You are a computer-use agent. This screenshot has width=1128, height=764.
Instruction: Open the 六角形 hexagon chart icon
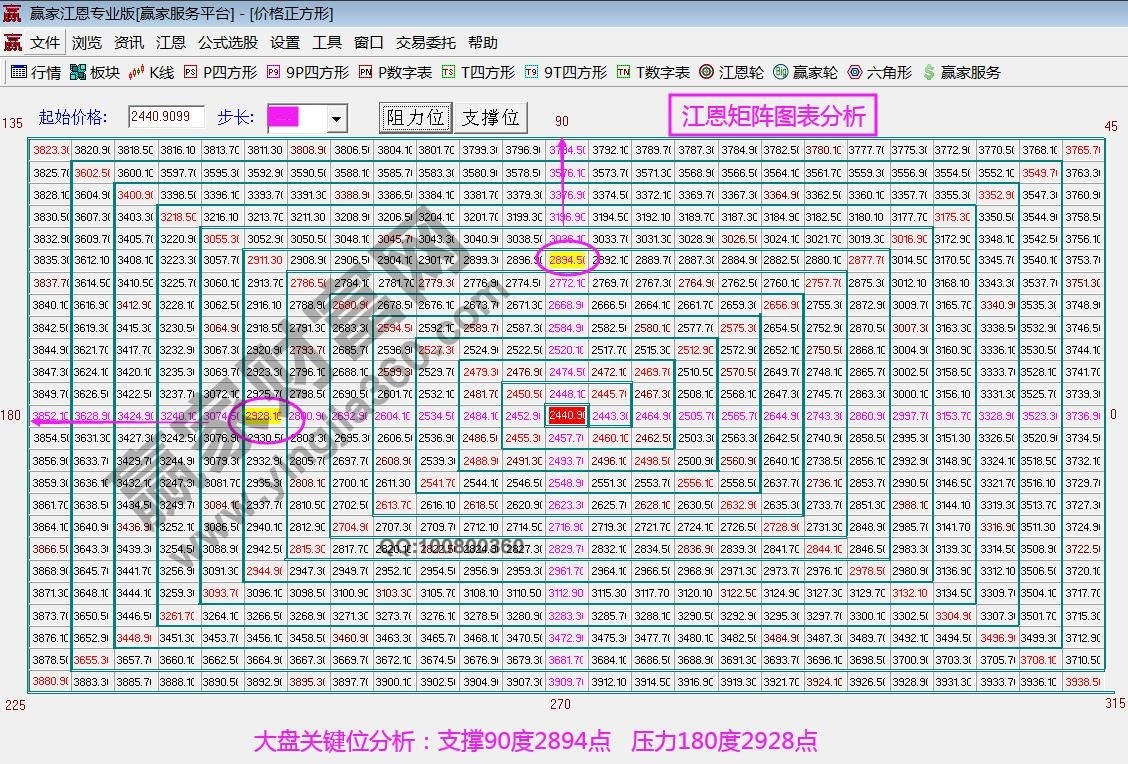click(x=879, y=72)
